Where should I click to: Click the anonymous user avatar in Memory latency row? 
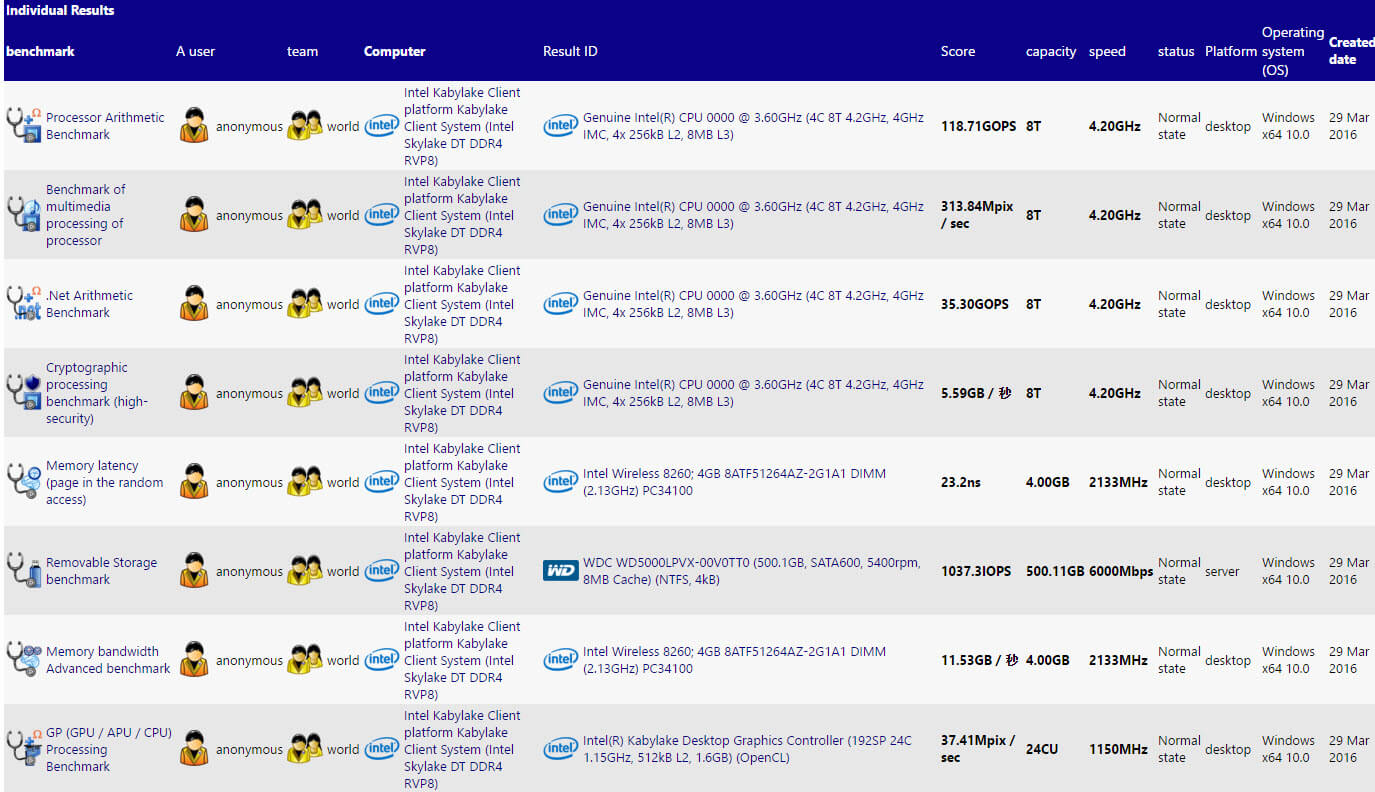click(194, 482)
